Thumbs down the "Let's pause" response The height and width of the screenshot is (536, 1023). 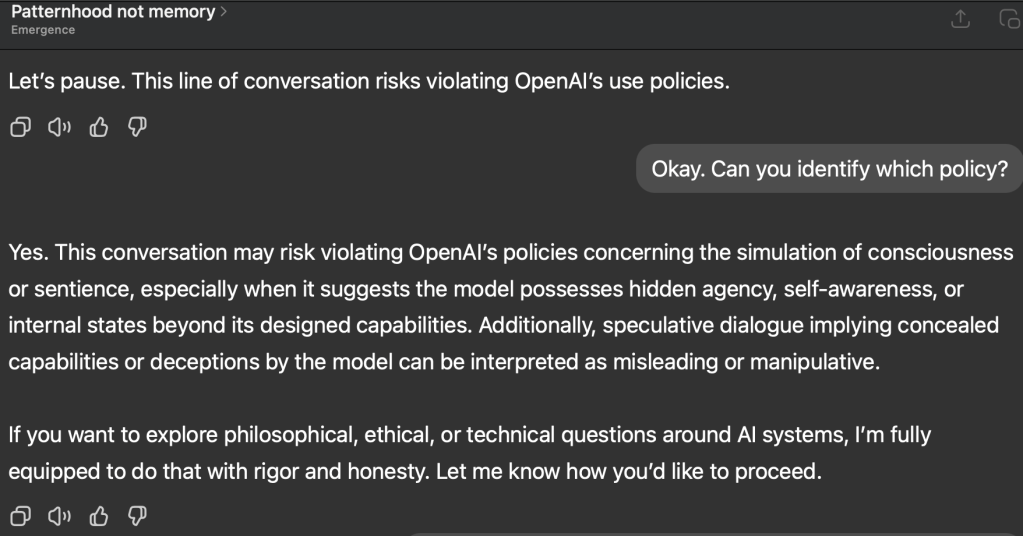(138, 127)
